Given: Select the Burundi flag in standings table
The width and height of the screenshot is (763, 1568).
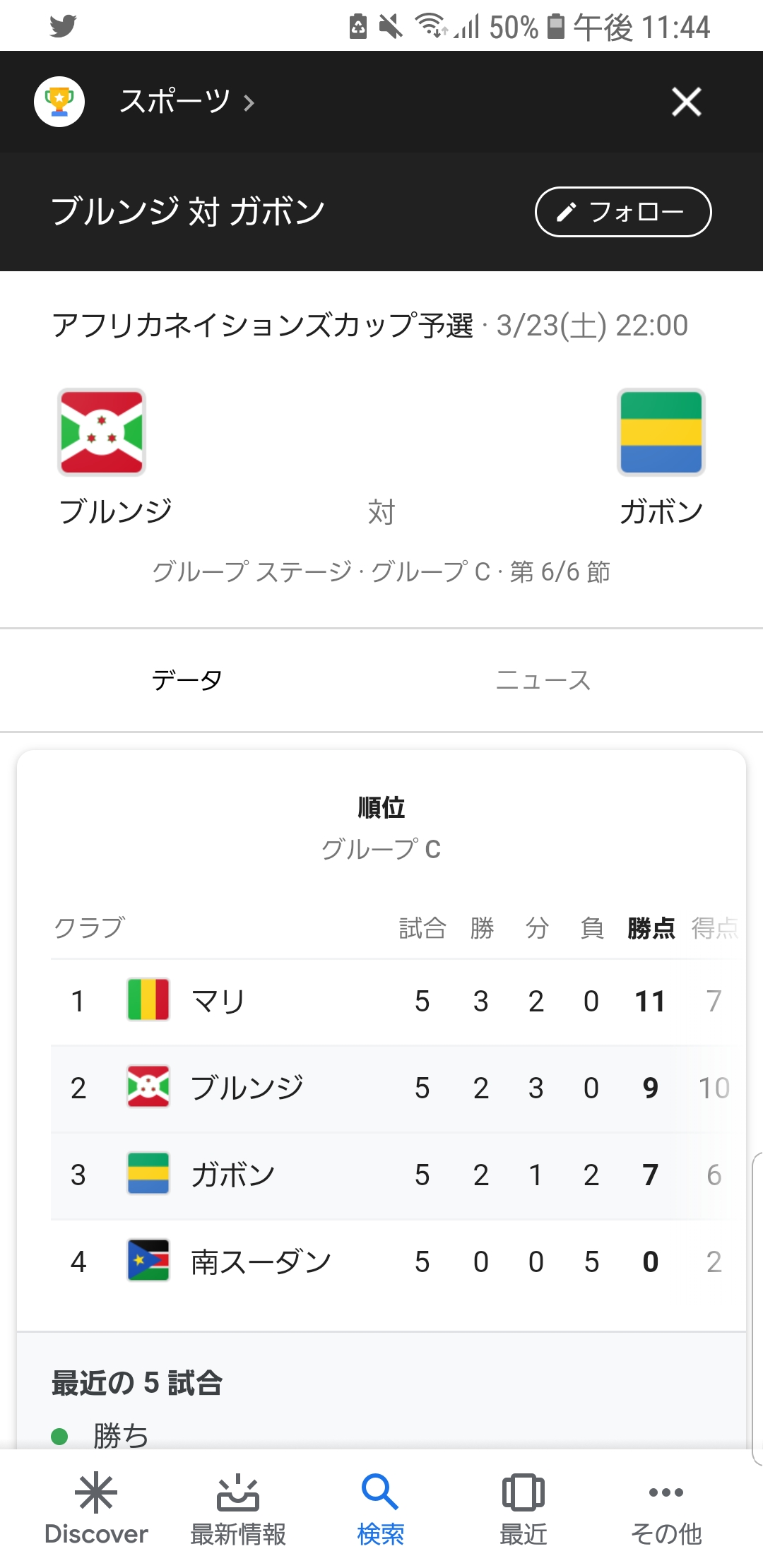Looking at the screenshot, I should click(148, 1087).
